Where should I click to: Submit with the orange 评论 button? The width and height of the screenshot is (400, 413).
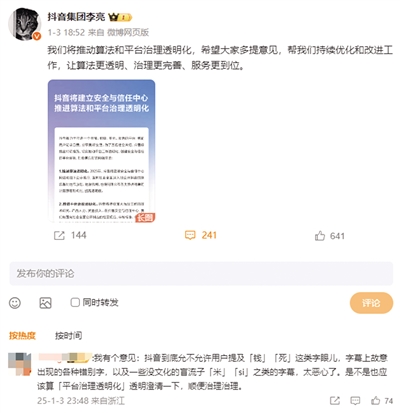pyautogui.click(x=371, y=303)
